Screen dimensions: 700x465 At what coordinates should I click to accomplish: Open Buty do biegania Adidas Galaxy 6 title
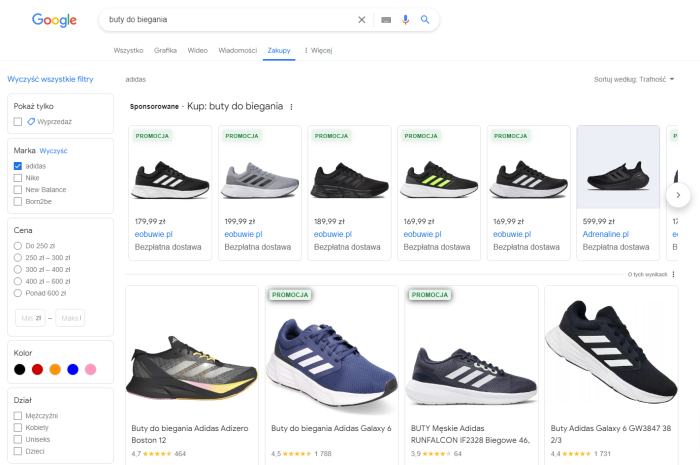[331, 428]
